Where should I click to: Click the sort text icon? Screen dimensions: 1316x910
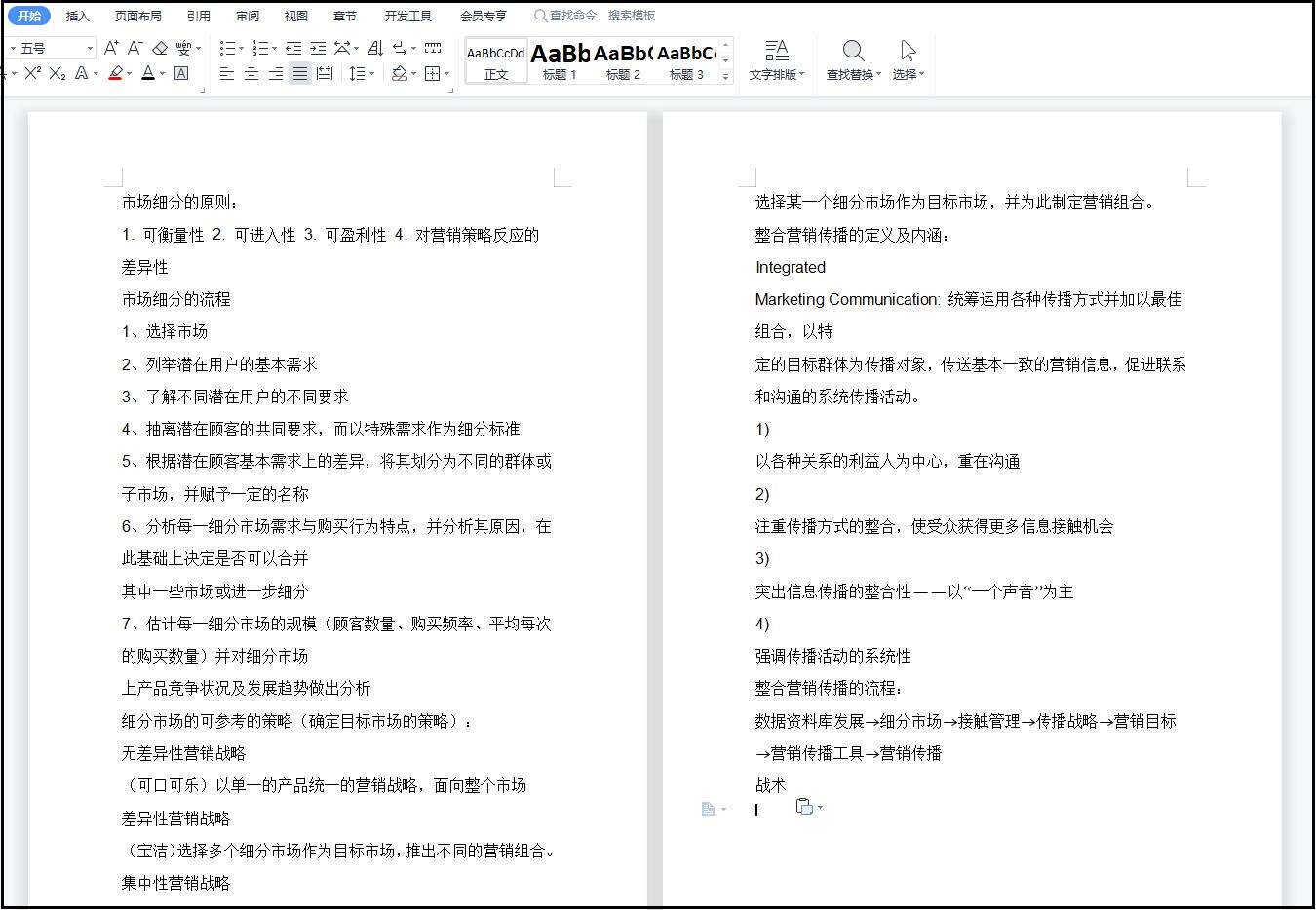375,48
